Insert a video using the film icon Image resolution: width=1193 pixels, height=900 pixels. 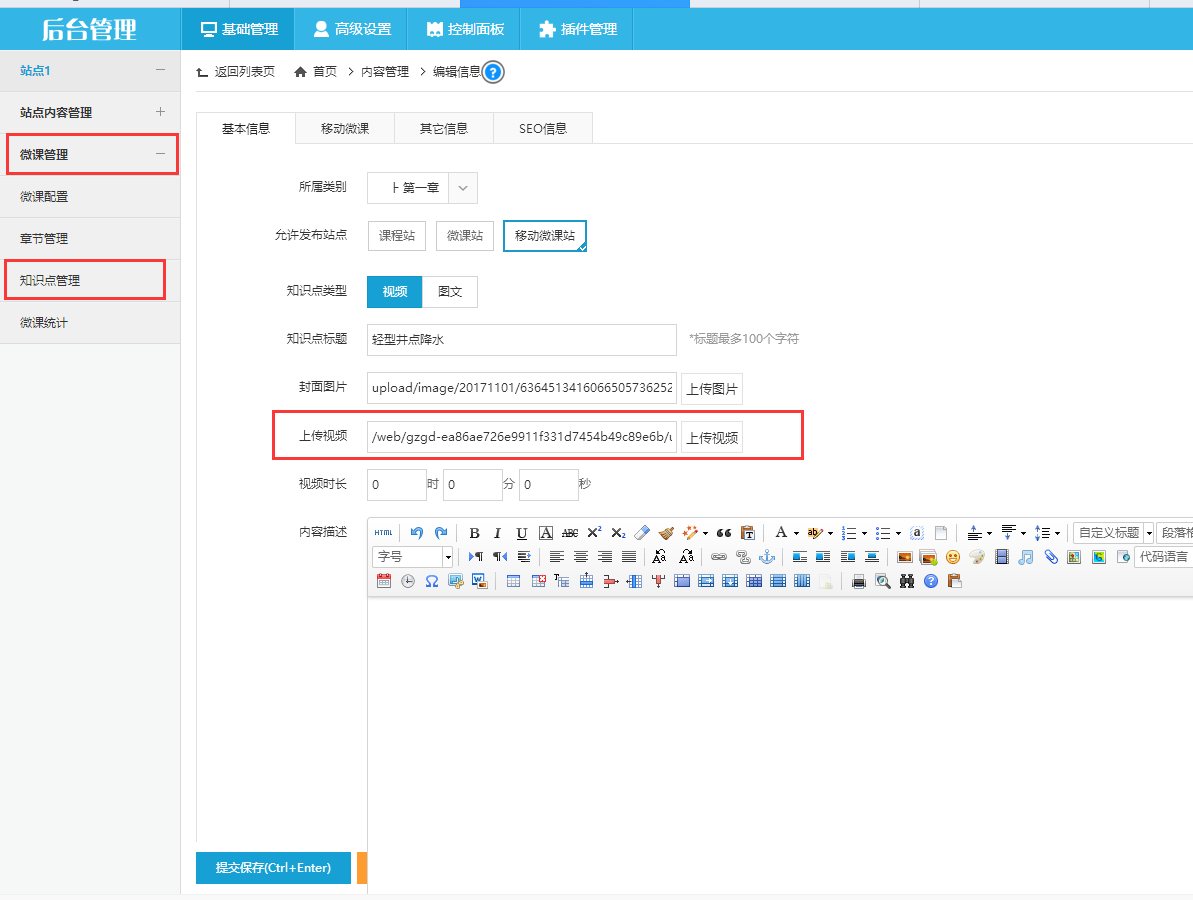click(x=1001, y=557)
